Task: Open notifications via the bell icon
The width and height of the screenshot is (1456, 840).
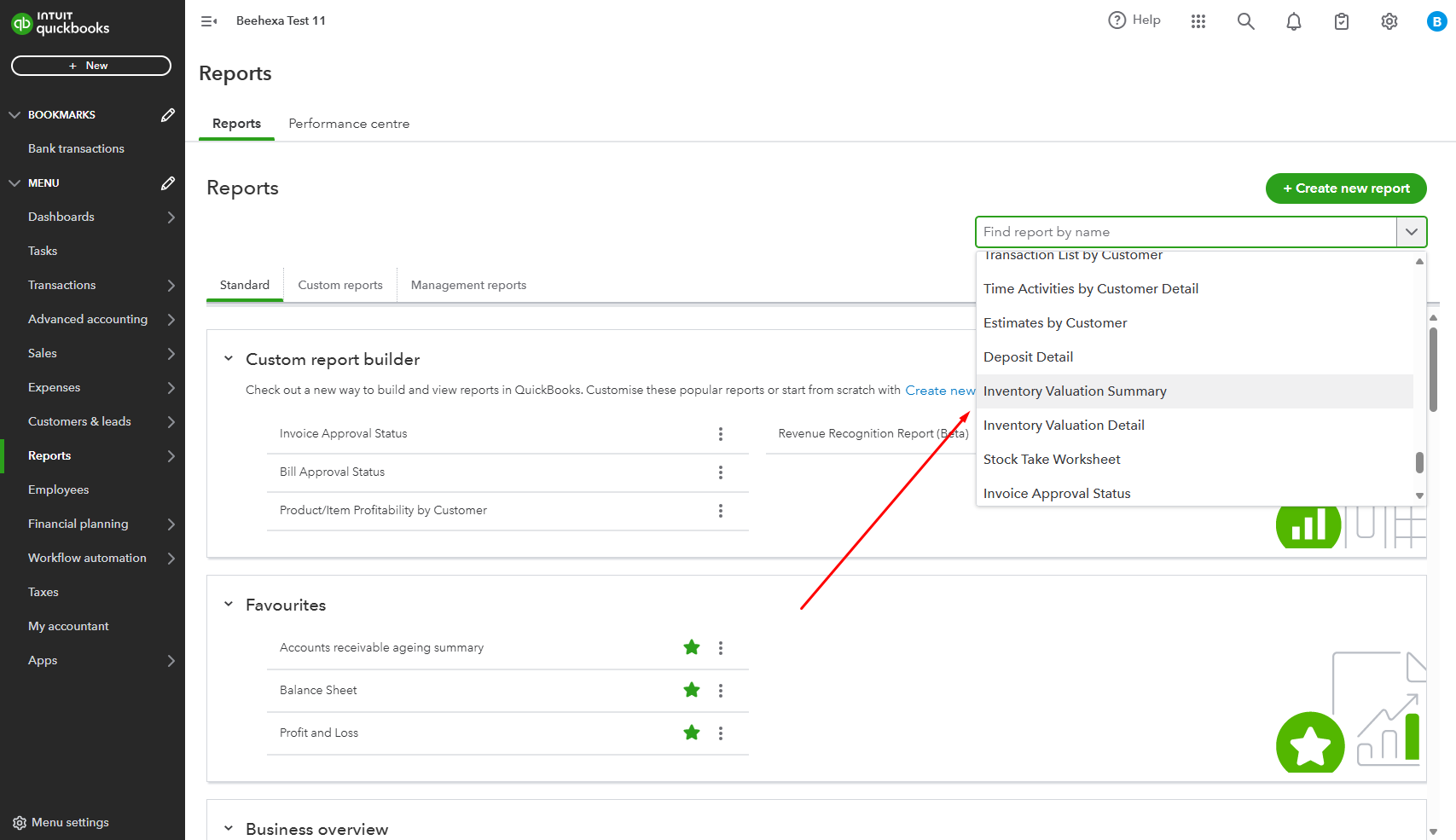Action: coord(1293,20)
